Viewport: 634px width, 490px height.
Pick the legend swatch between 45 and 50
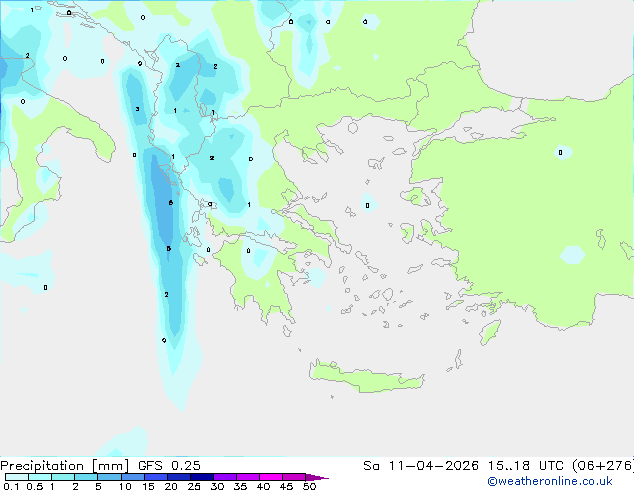294,477
